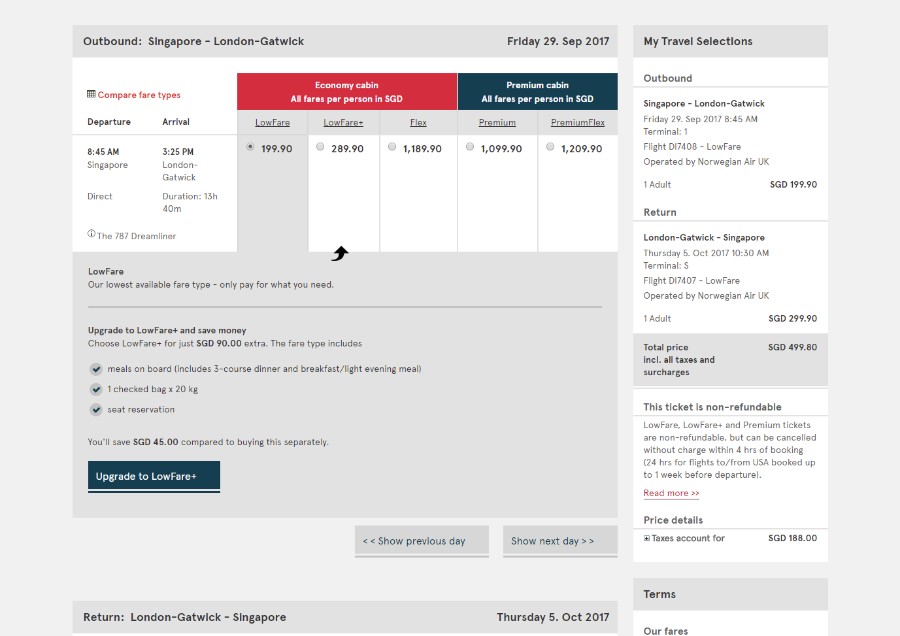Click the SGD 188.00 taxes amount
Viewport: 900px width, 636px height.
793,538
